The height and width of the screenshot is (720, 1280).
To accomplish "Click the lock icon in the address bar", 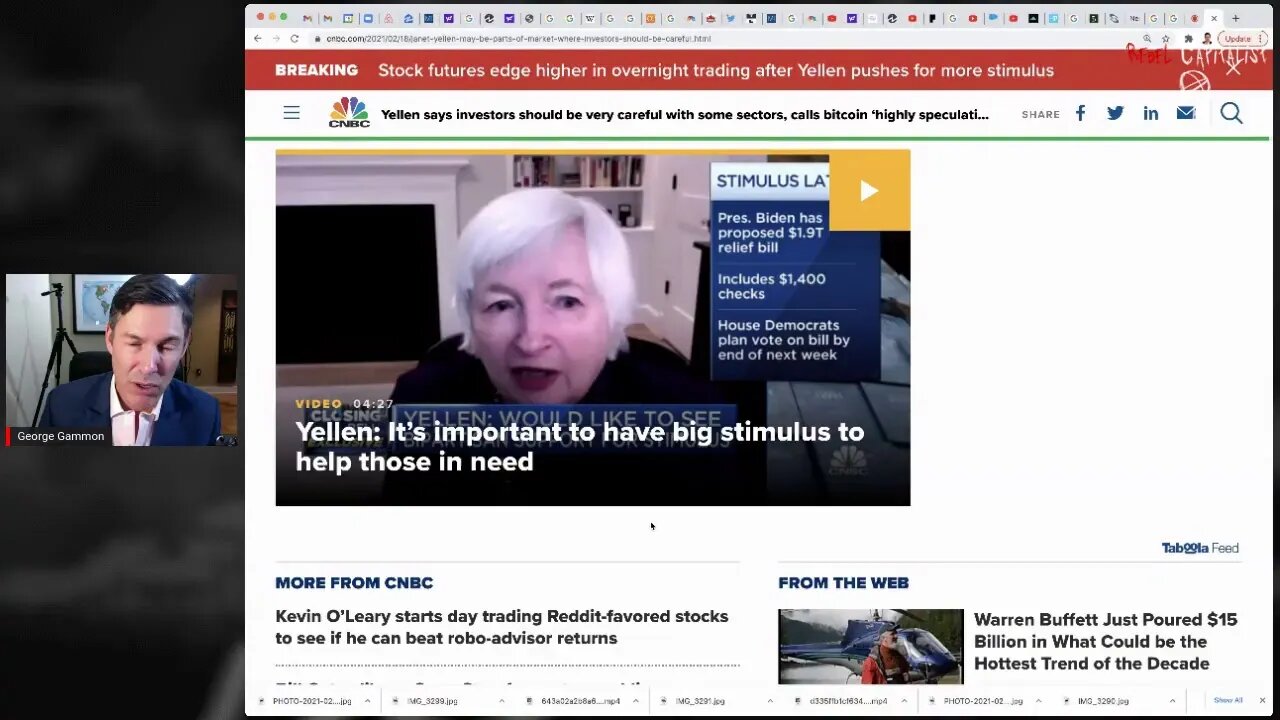I will [317, 38].
